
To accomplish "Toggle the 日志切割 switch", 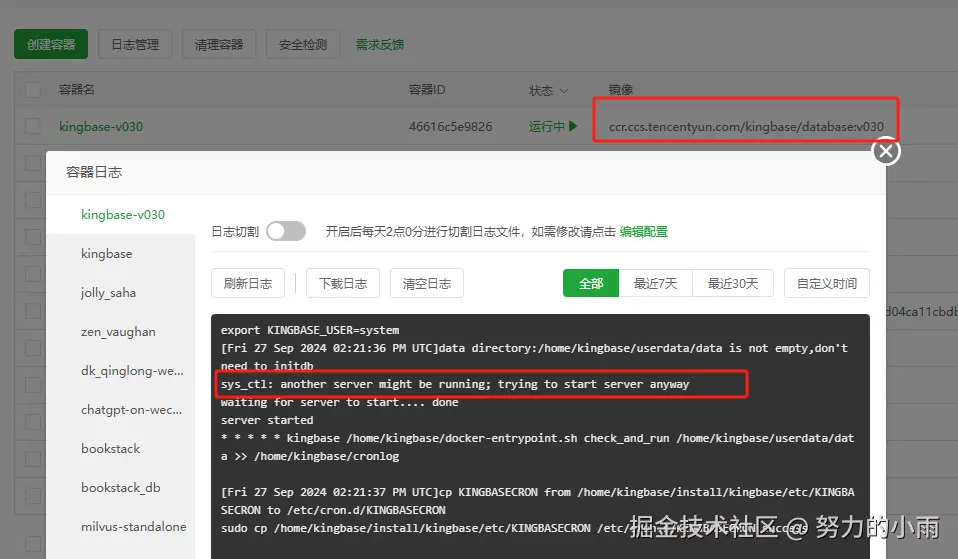I will pos(286,232).
